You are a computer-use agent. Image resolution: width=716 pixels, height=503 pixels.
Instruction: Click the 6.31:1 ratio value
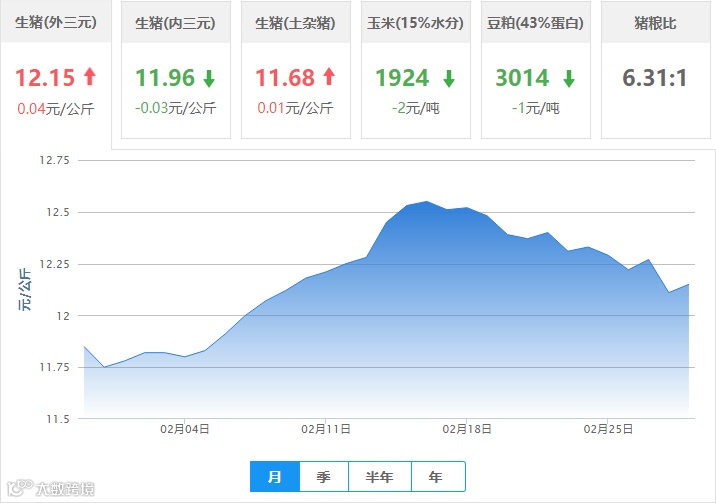(655, 78)
